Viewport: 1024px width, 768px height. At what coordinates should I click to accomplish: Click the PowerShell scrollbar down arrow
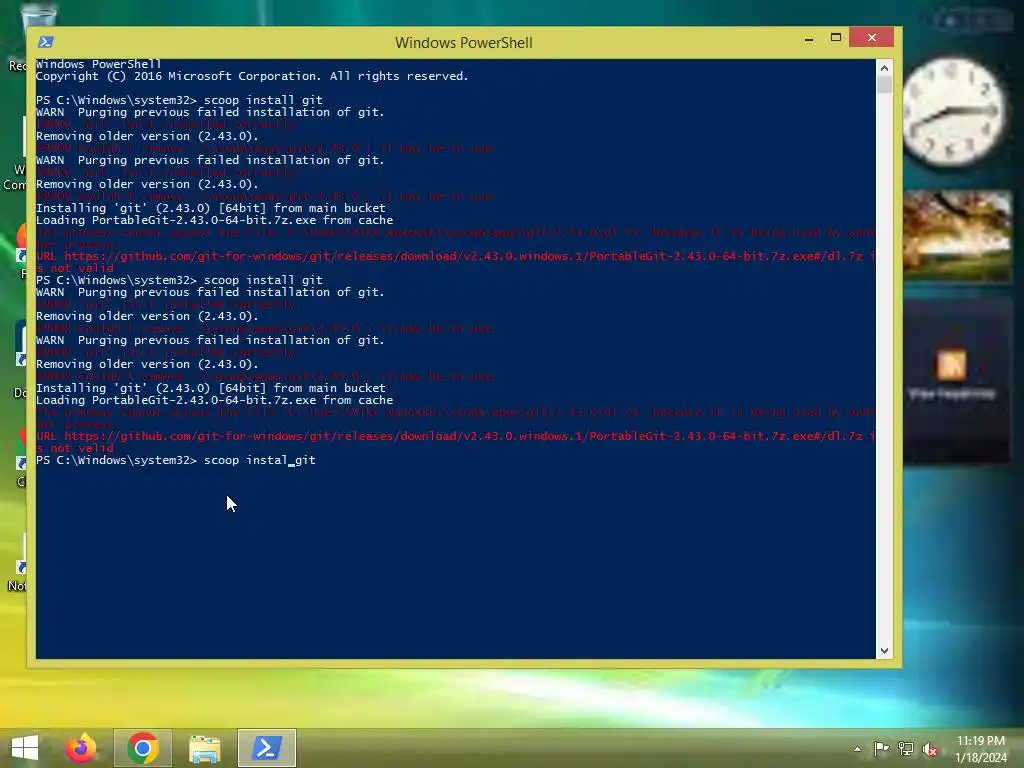coord(884,650)
